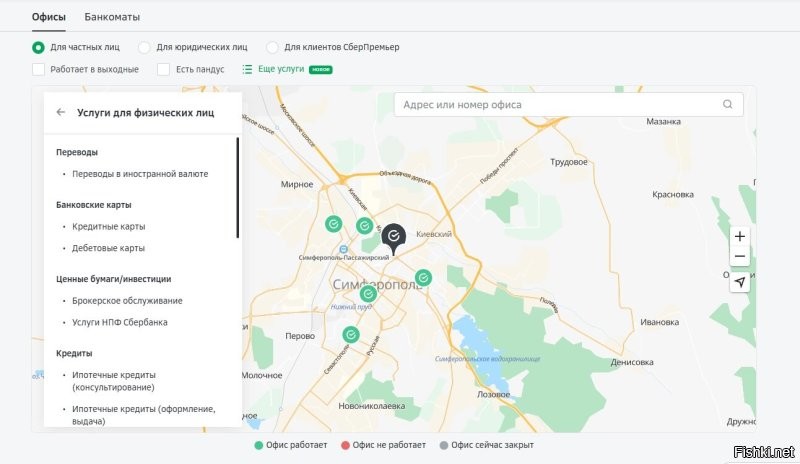Viewport: 800px width, 464px height.
Task: Click the search magnifier icon in address field
Action: 728,105
